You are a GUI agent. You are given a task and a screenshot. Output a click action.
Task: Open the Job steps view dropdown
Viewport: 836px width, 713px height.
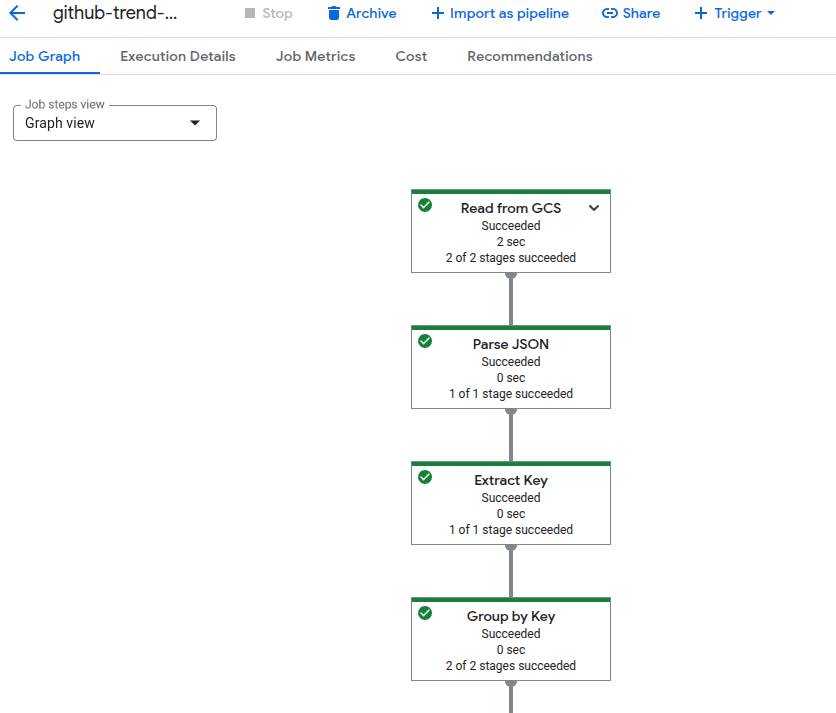tap(115, 123)
